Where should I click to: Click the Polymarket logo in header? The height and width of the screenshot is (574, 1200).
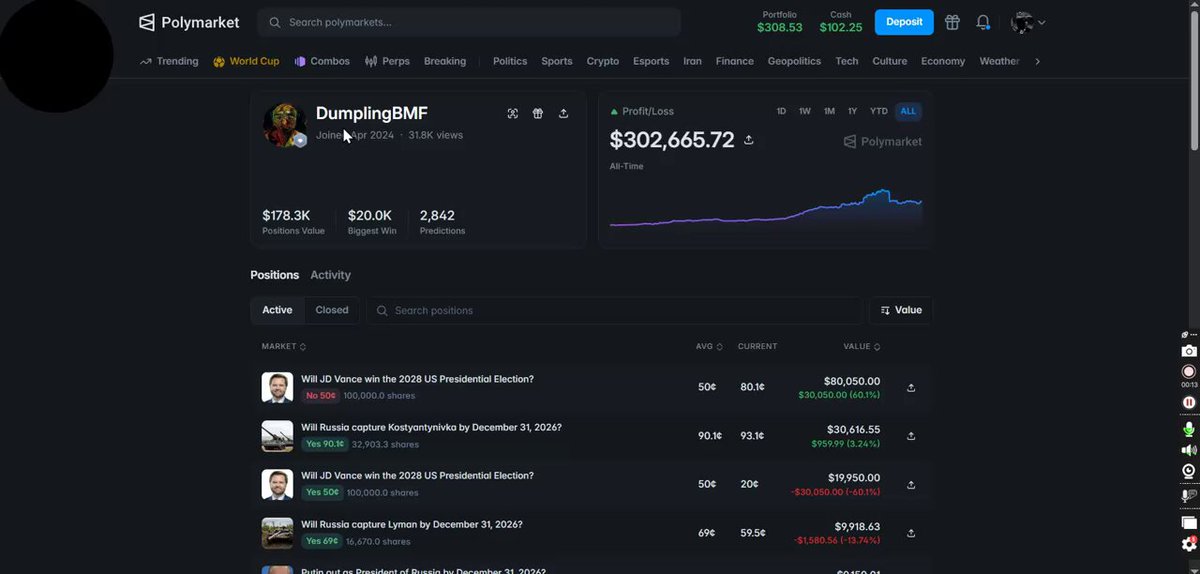[x=189, y=22]
